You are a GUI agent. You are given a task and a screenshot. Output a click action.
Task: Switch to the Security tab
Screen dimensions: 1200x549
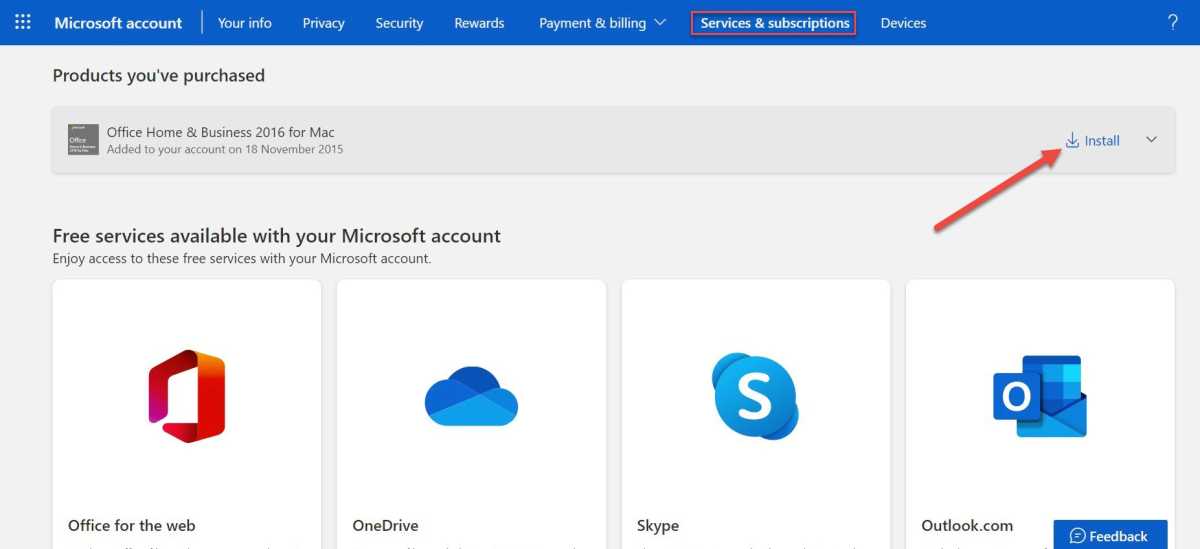coord(399,23)
